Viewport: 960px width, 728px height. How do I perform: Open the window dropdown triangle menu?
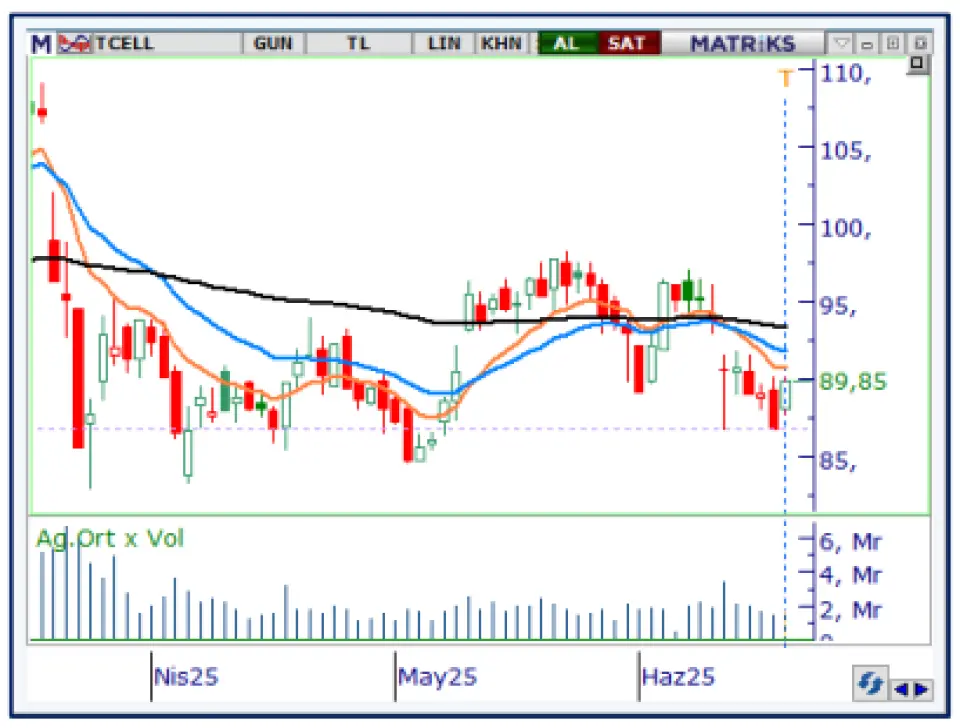[x=842, y=43]
